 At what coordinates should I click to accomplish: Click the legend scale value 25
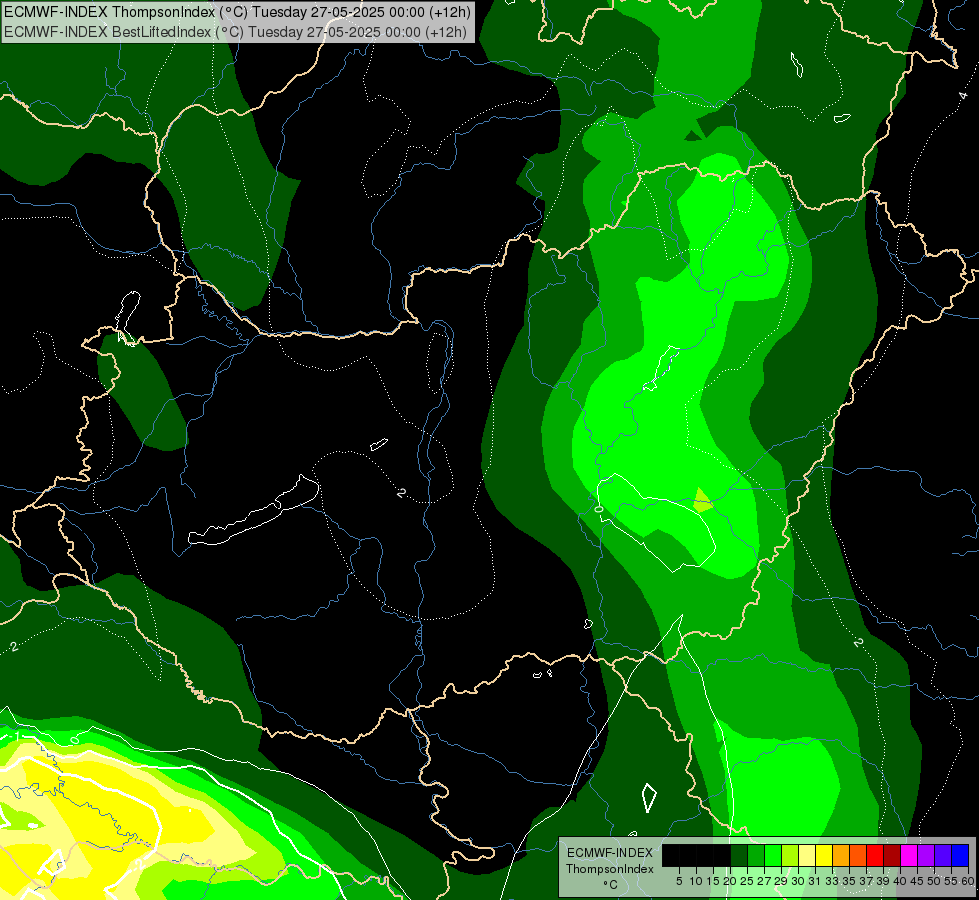747,881
